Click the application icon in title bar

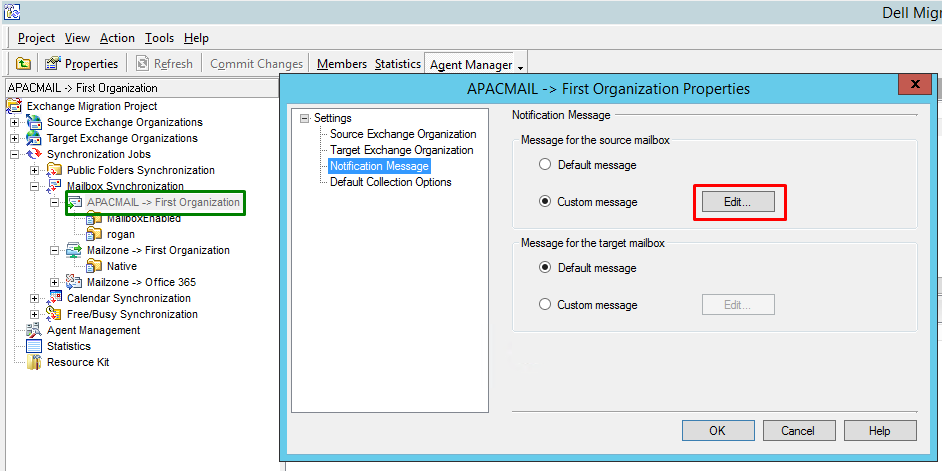coord(12,11)
